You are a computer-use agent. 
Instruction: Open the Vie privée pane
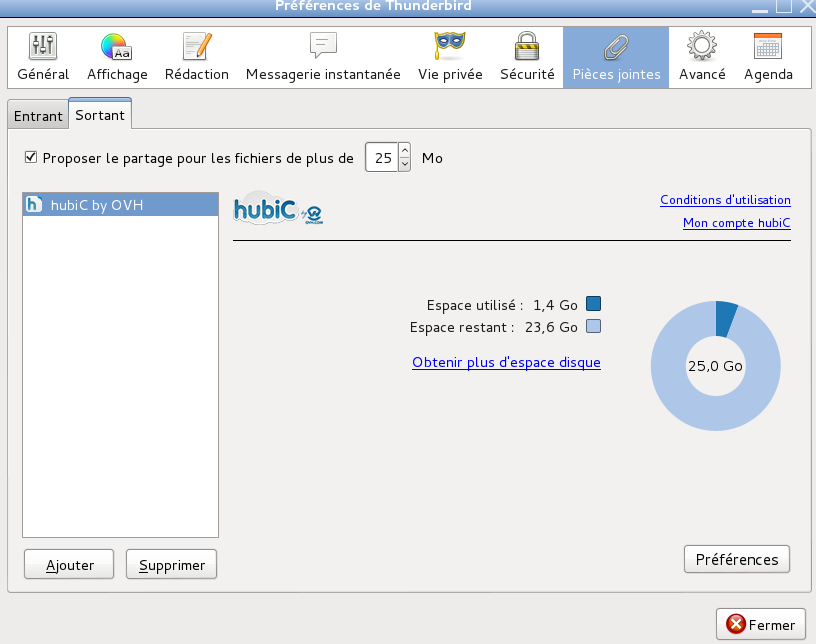[x=450, y=57]
